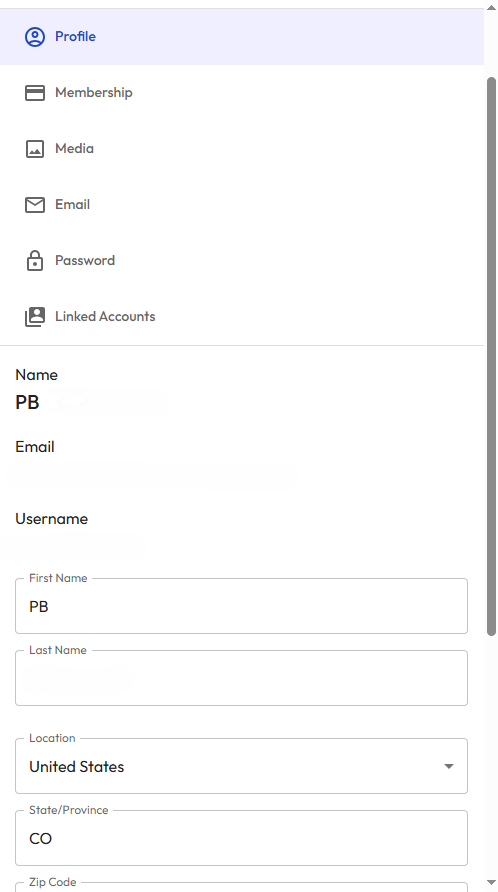Select the Name heading text
The width and height of the screenshot is (498, 892).
click(36, 375)
